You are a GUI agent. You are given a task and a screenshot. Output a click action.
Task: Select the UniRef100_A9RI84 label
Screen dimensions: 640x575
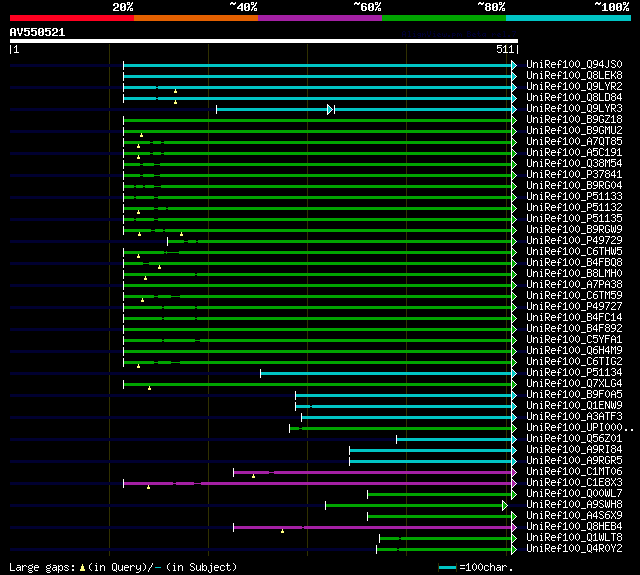574,450
